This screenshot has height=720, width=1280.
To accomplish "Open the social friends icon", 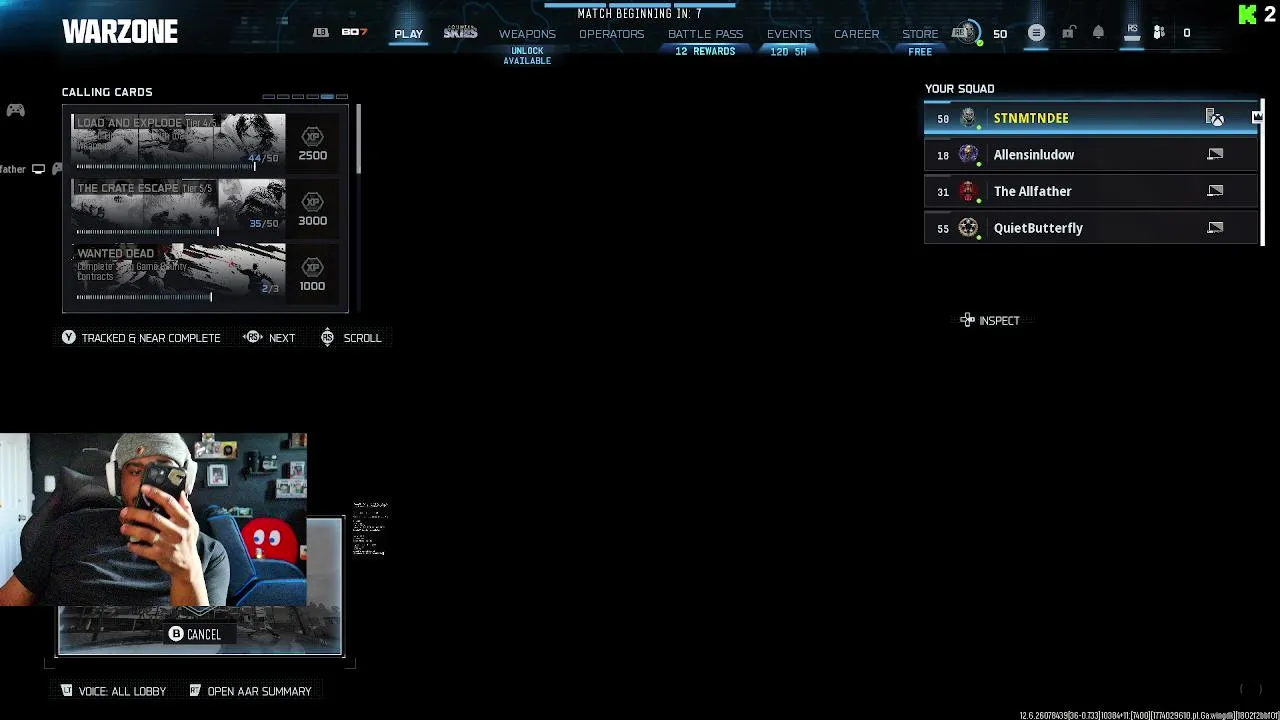I will 1159,33.
